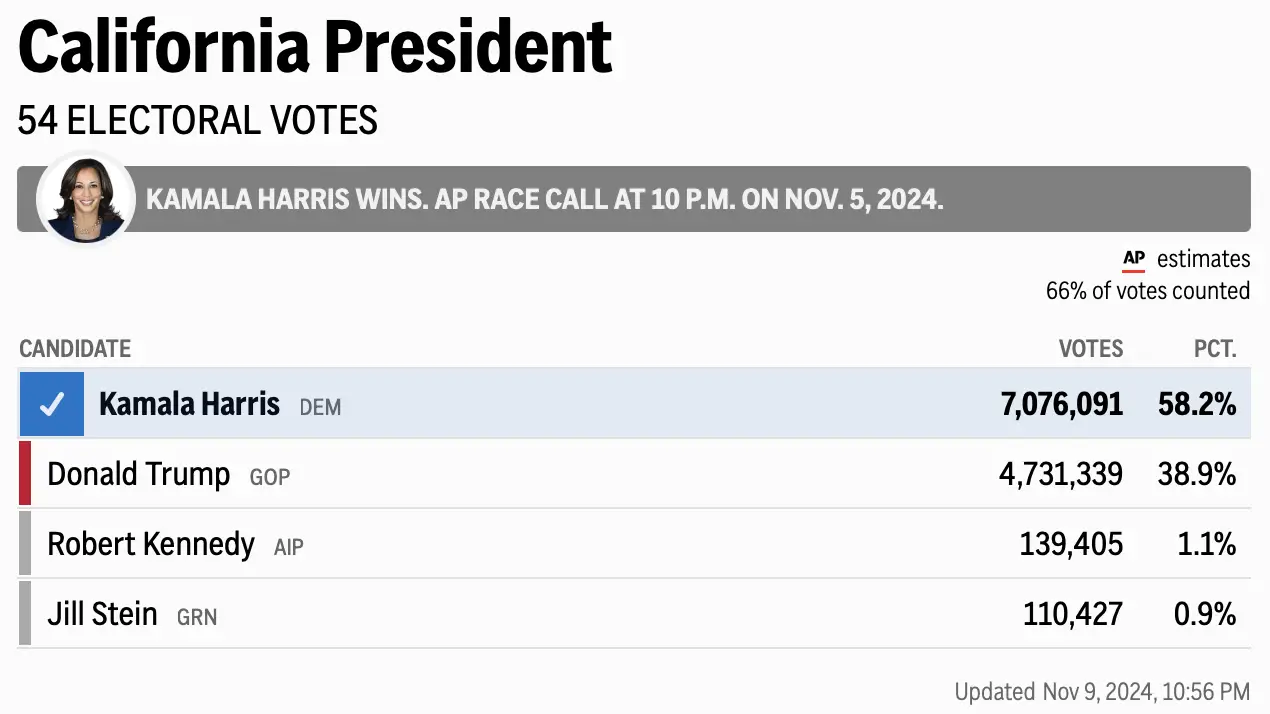Click the VOTES column header

1091,349
